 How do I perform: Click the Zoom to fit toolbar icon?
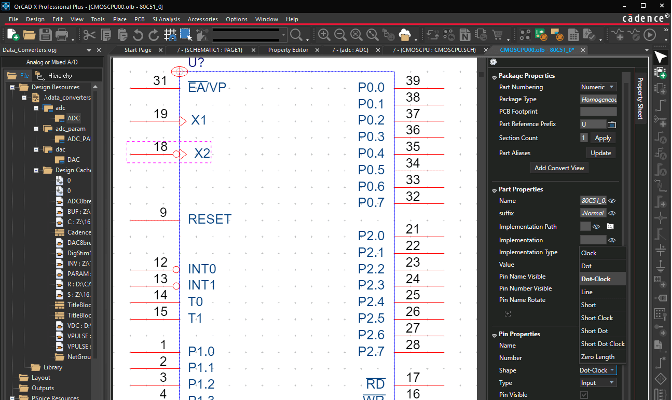tap(356, 35)
